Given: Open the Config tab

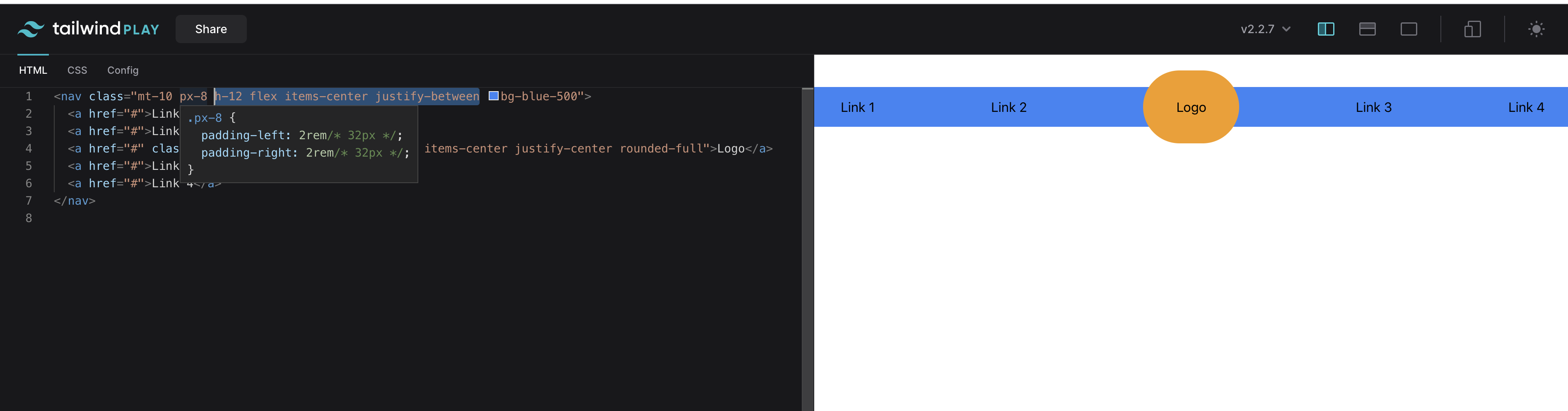Looking at the screenshot, I should [122, 70].
